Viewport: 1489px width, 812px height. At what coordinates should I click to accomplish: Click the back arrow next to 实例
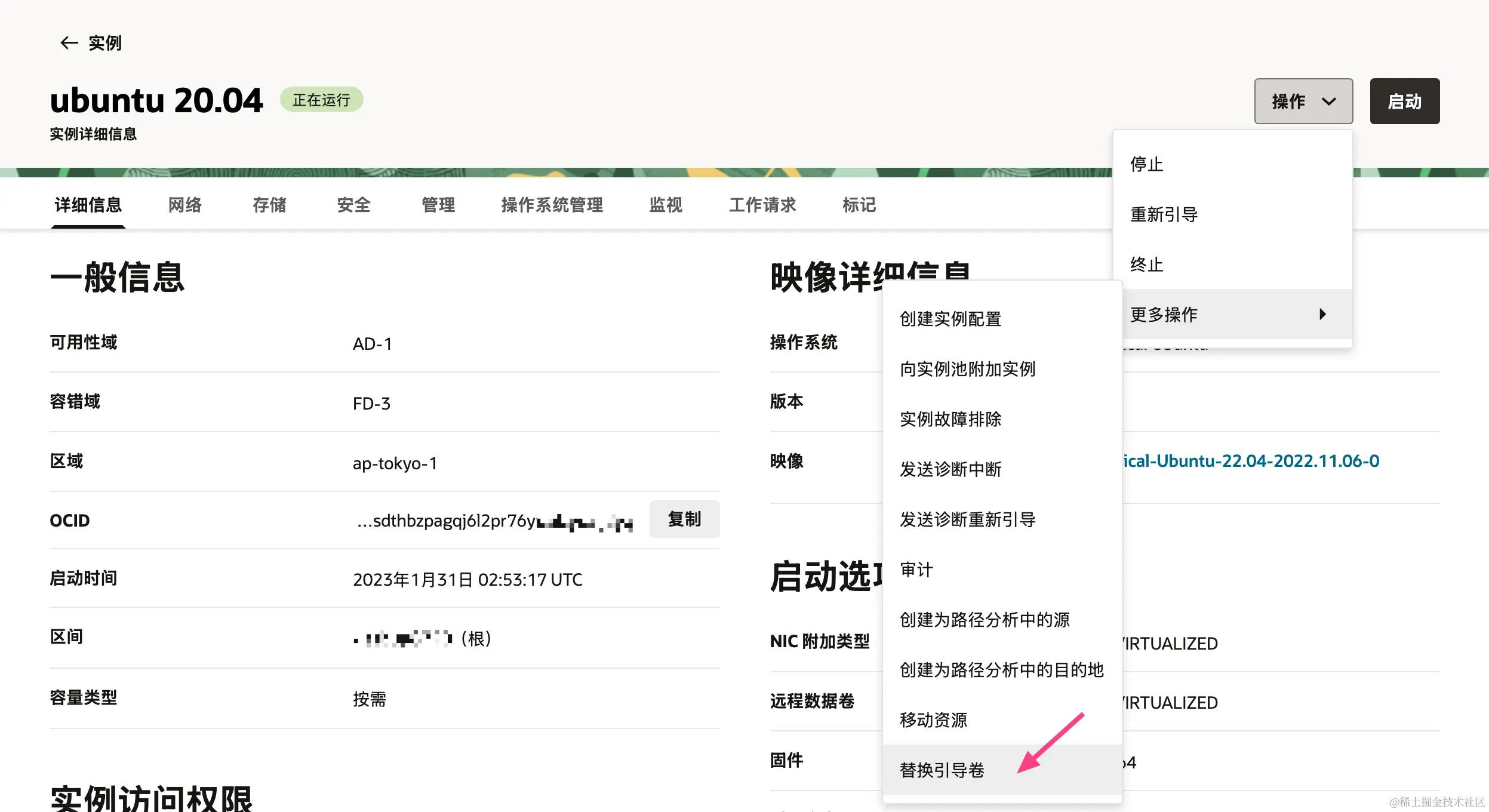click(69, 43)
